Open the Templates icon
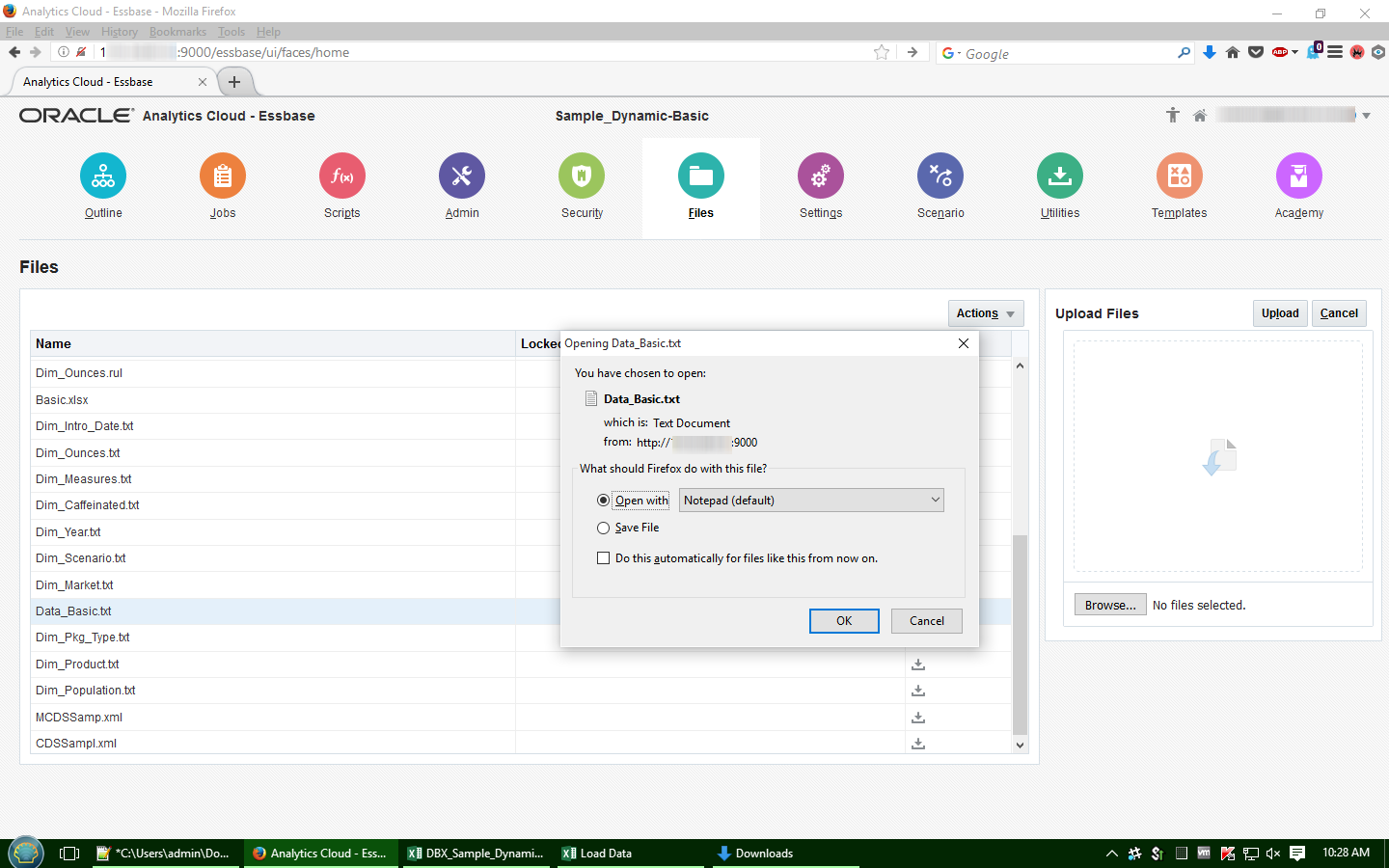The image size is (1389, 868). click(x=1180, y=176)
